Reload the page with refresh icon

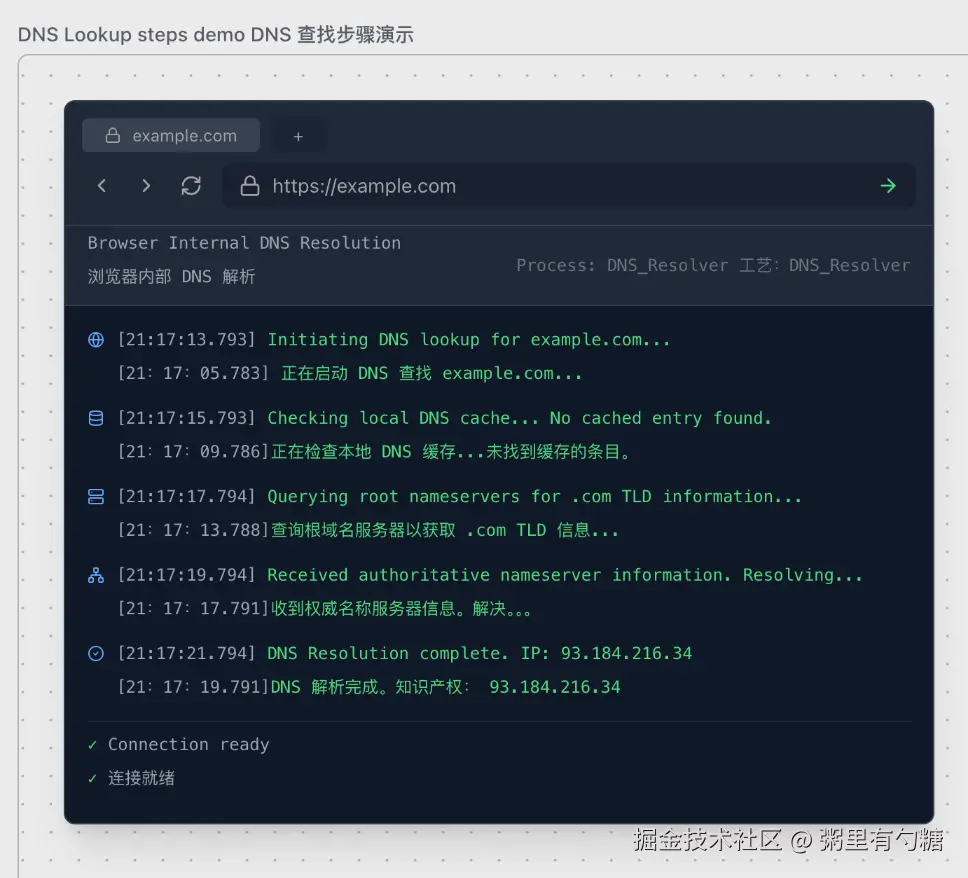pyautogui.click(x=191, y=186)
